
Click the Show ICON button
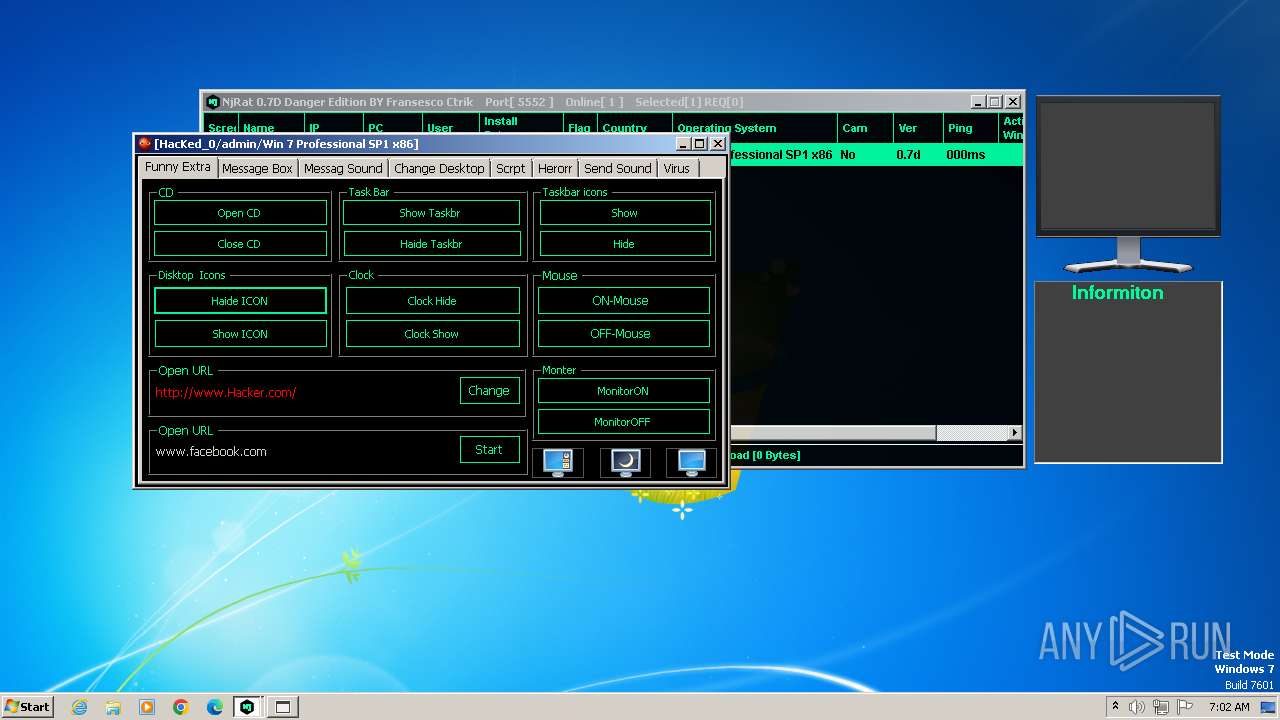point(240,334)
